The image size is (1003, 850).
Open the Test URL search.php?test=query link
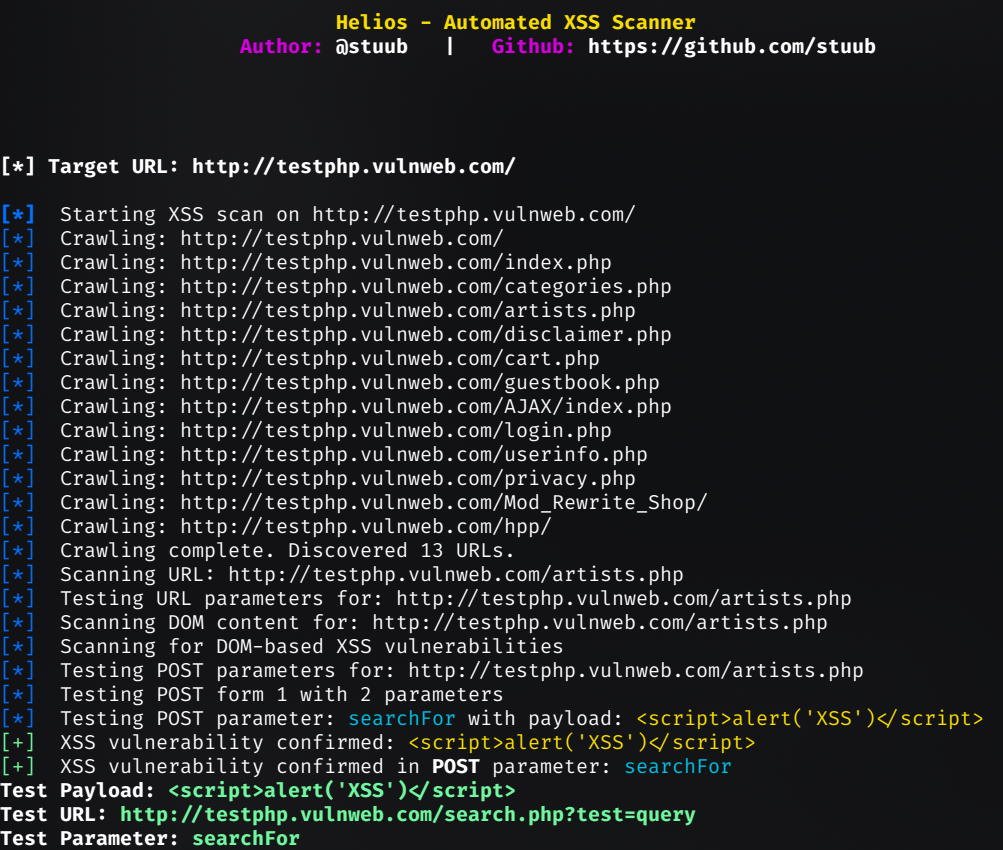click(407, 815)
